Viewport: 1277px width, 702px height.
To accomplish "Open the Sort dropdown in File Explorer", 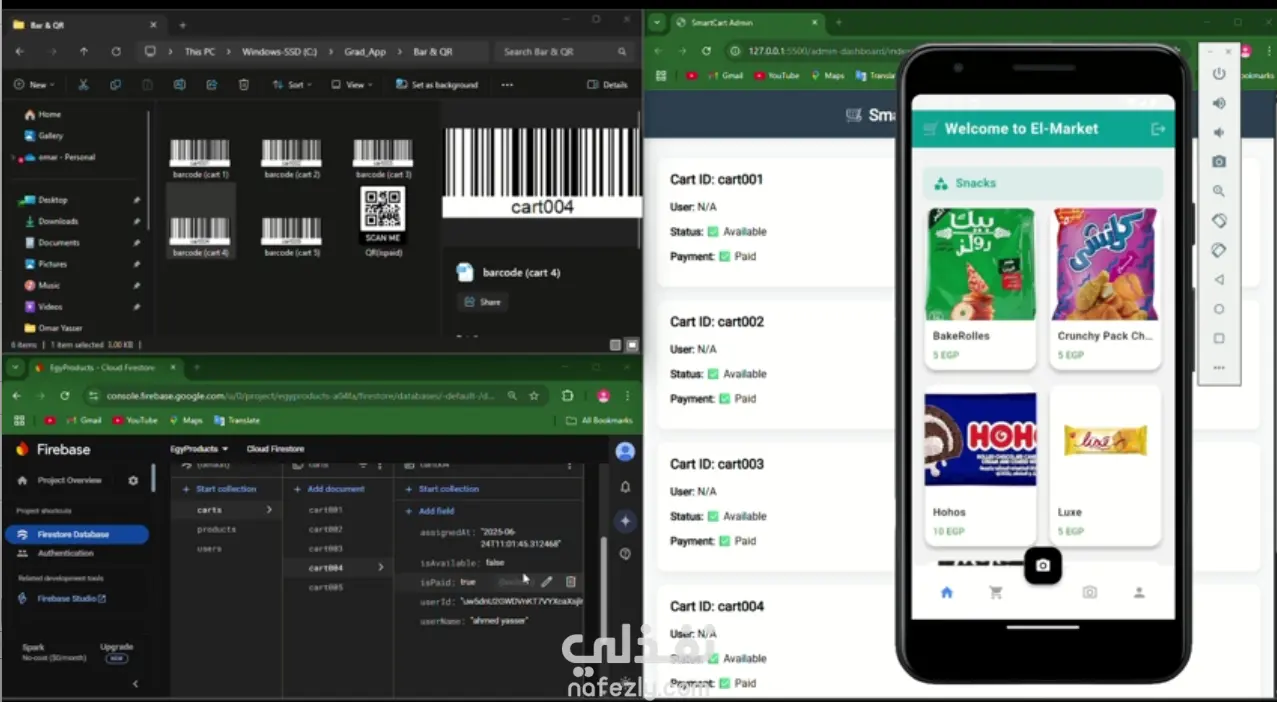I will click(291, 85).
